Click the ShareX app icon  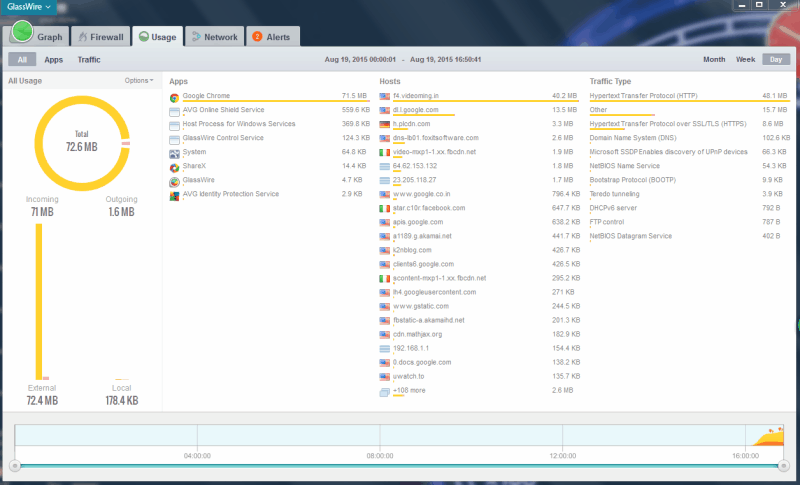click(x=174, y=168)
